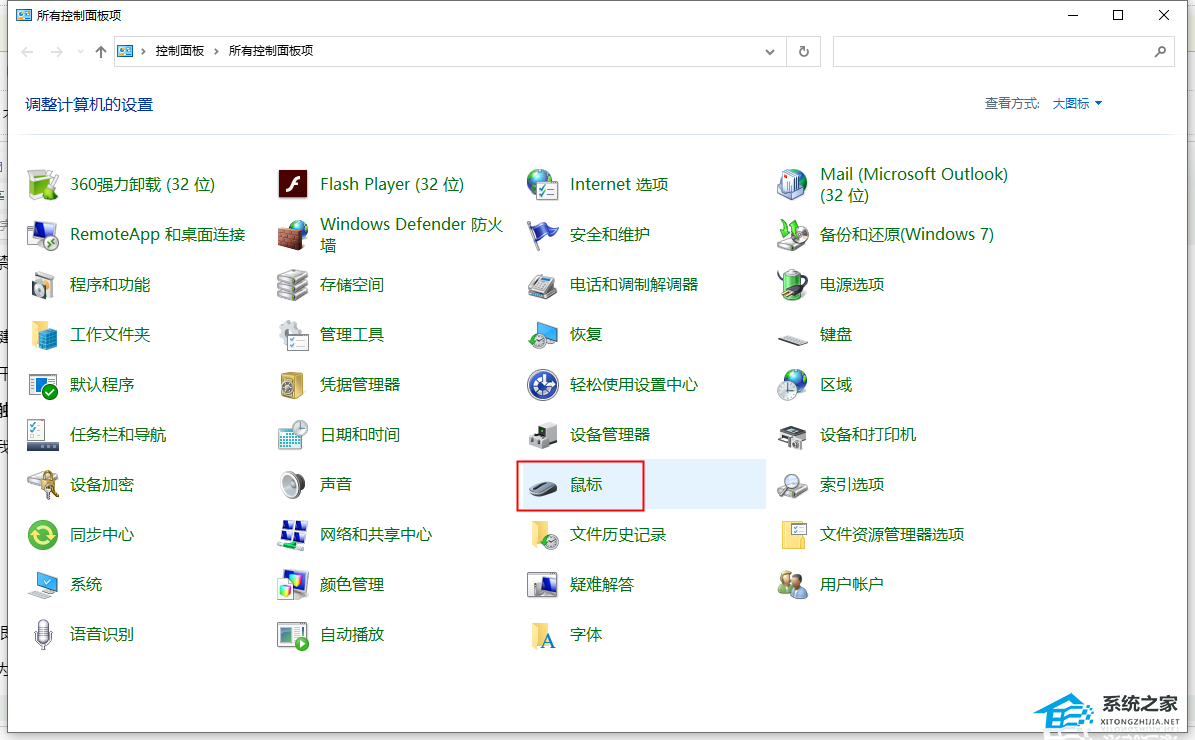Click the 声音 speaker icon
This screenshot has width=1195, height=740.
tap(292, 485)
